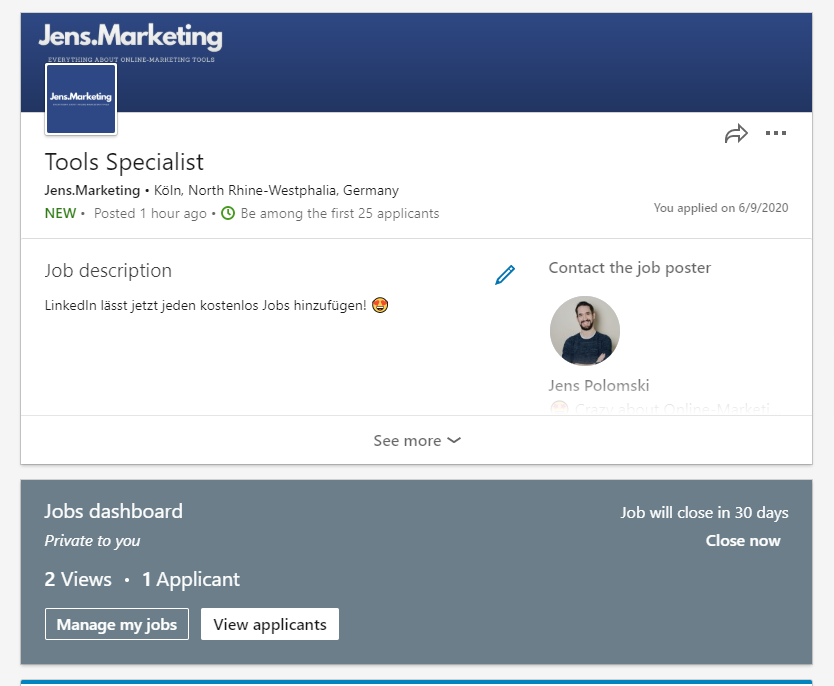
Task: Open the three-dot more options menu
Action: 775,133
